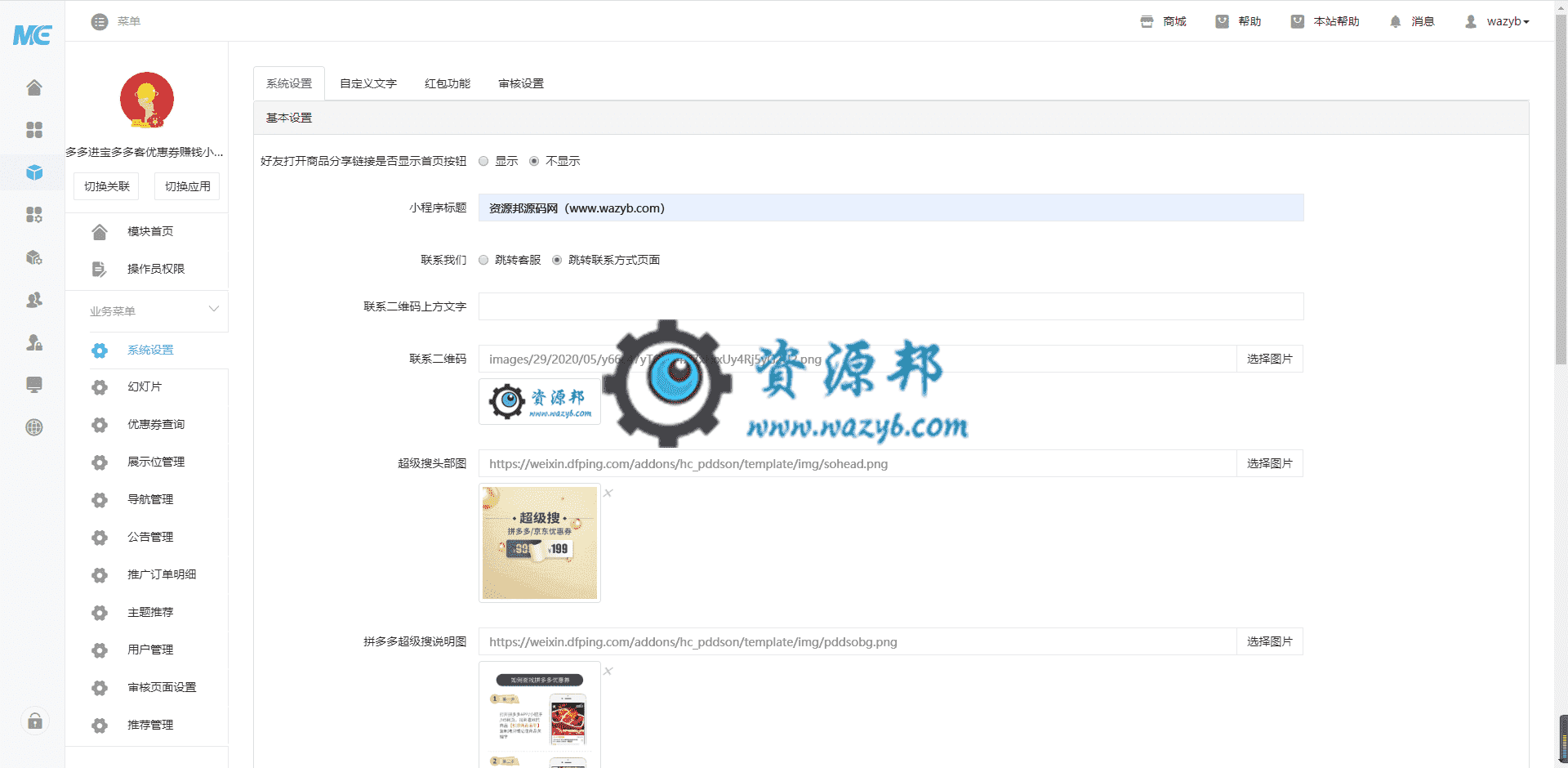
Task: Click the lock icon at bottom of rail
Action: pos(35,721)
